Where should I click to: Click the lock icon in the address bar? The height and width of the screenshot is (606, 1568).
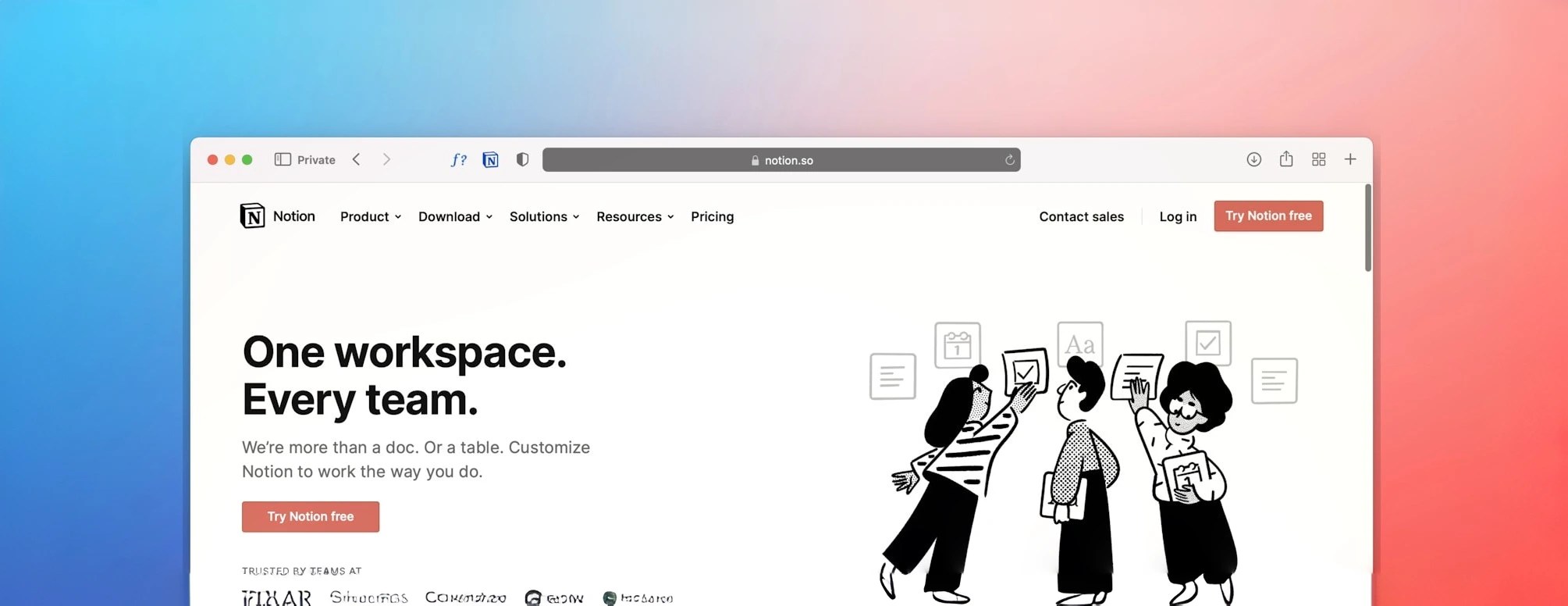[x=755, y=160]
